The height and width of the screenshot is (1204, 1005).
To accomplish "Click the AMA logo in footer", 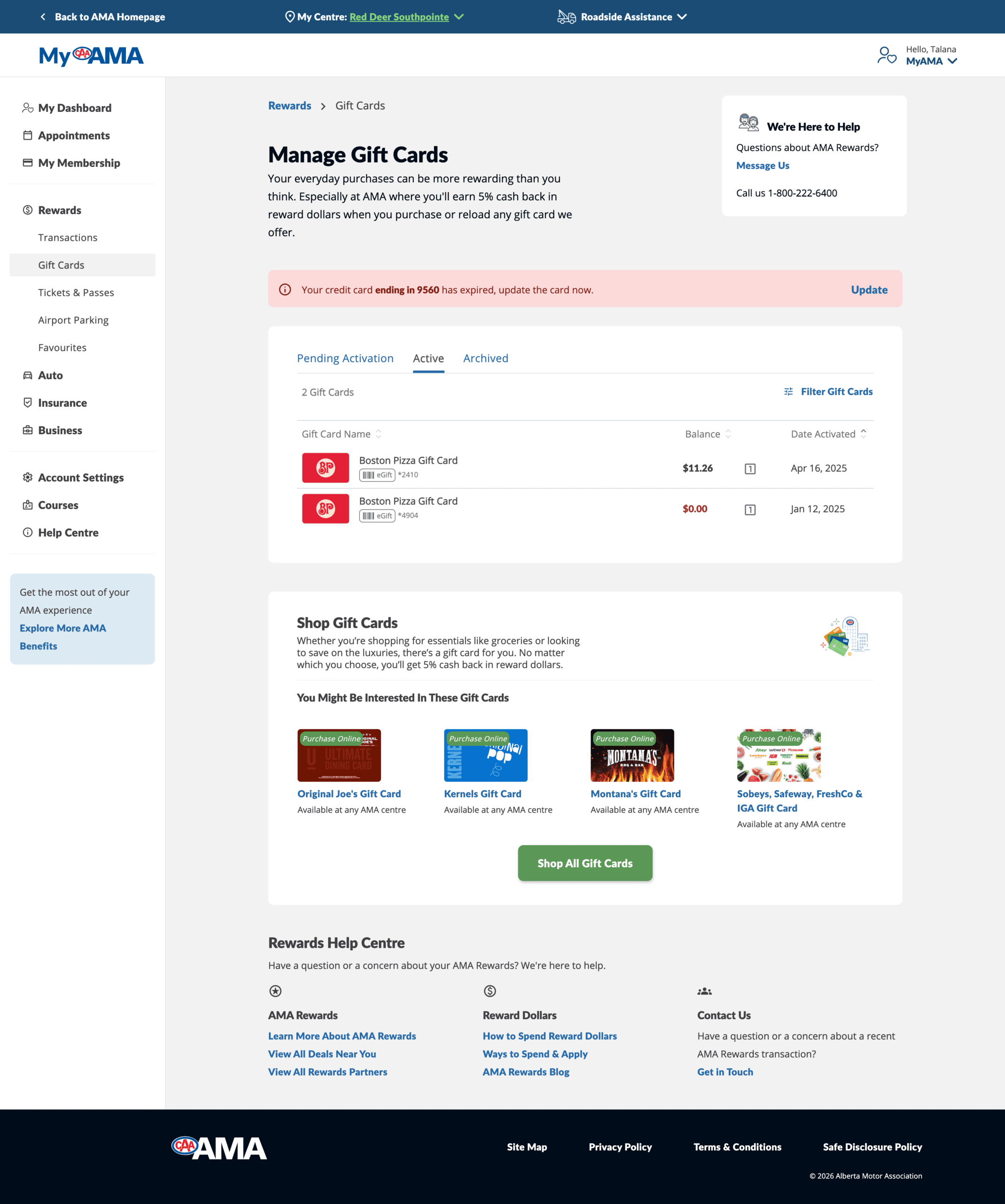I will tap(219, 1148).
